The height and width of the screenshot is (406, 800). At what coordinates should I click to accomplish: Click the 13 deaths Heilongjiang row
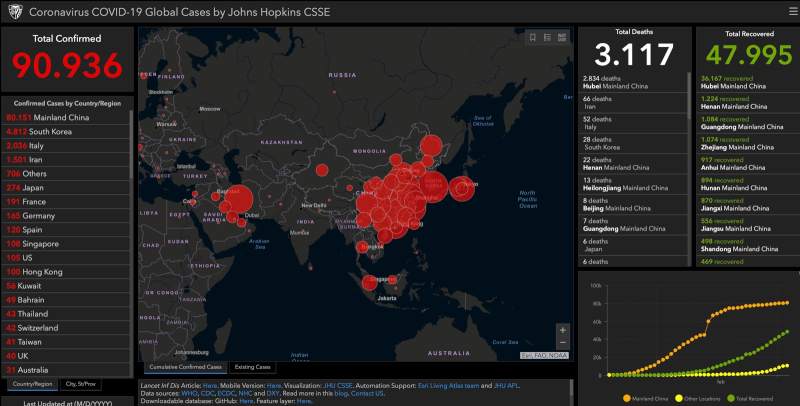click(633, 184)
